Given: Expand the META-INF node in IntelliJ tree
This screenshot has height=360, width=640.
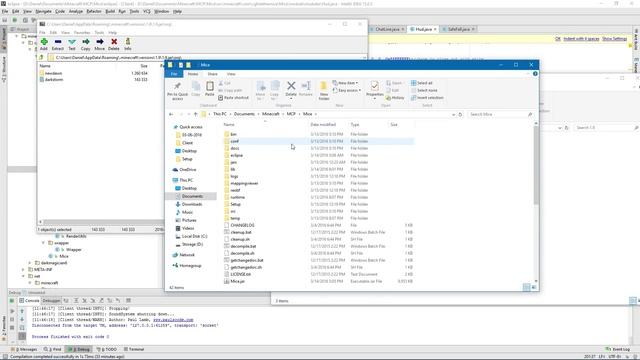Looking at the screenshot, I should pos(23,269).
